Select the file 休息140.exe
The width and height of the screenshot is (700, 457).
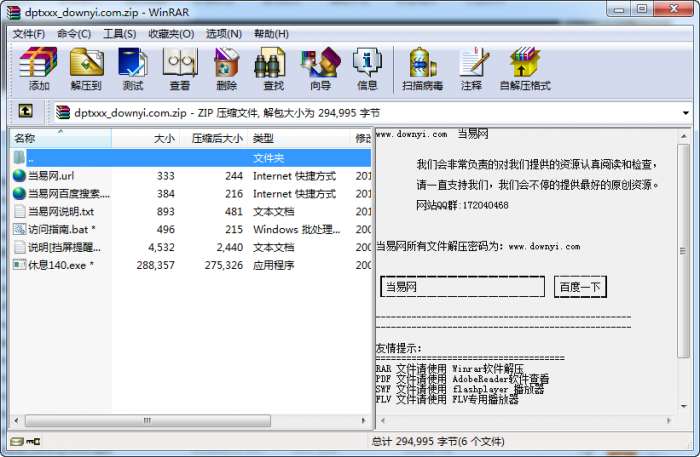tap(61, 265)
